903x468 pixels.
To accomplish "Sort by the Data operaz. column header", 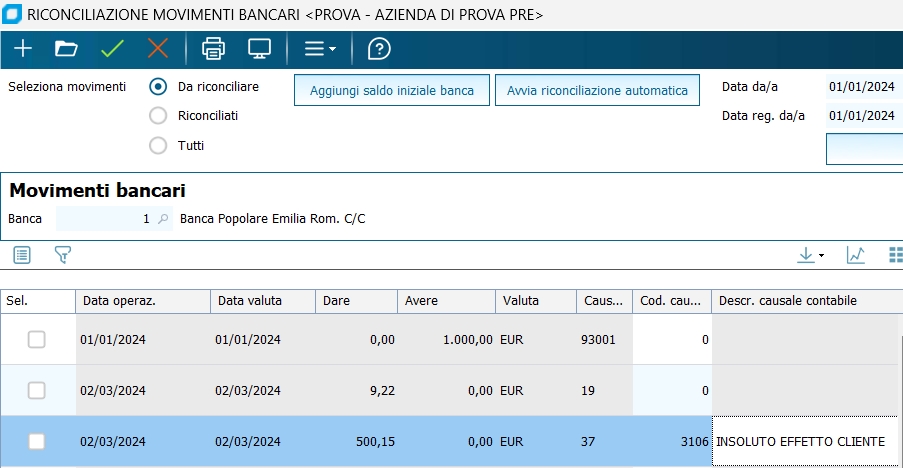I will click(x=142, y=300).
